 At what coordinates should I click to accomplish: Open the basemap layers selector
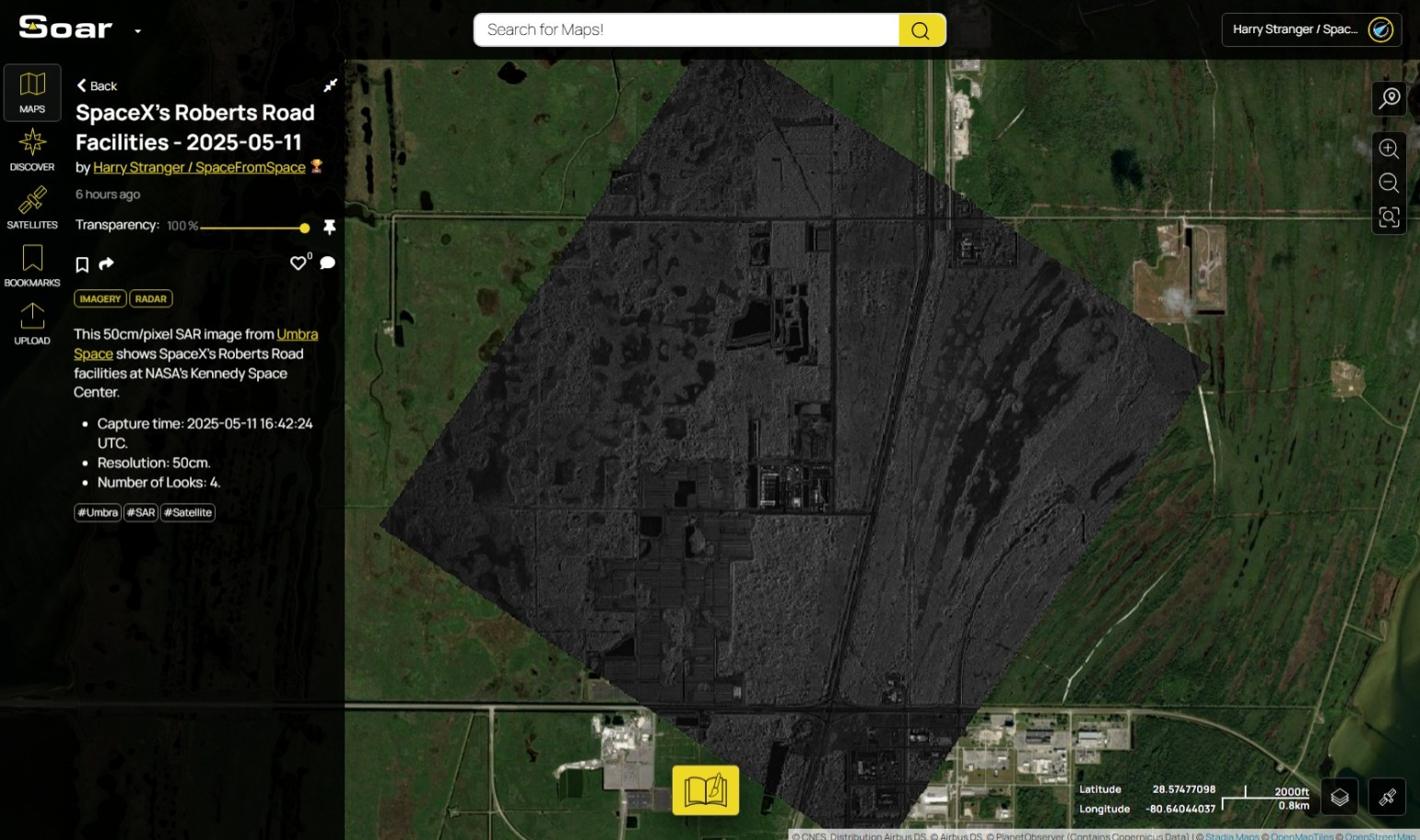1340,798
